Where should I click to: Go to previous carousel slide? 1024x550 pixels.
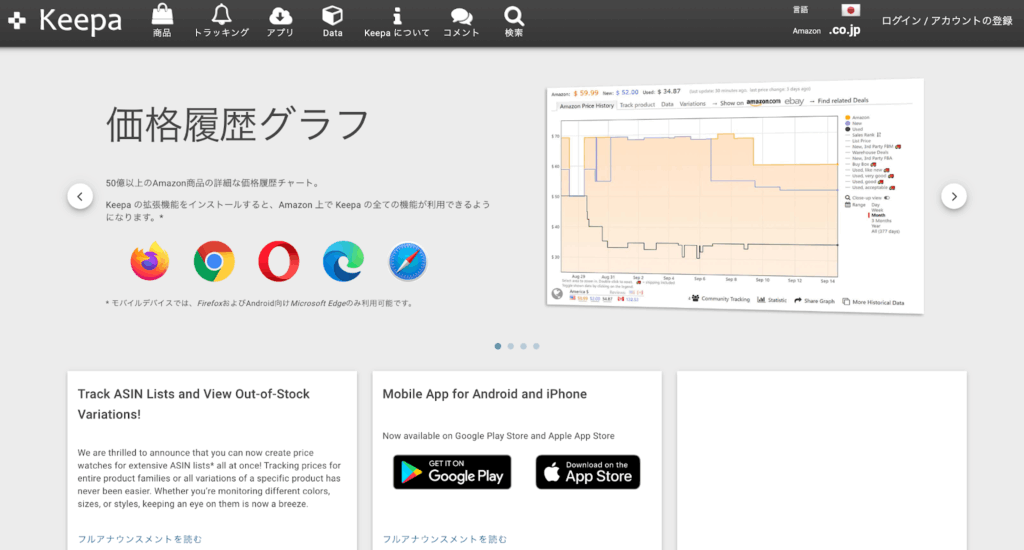(x=80, y=196)
